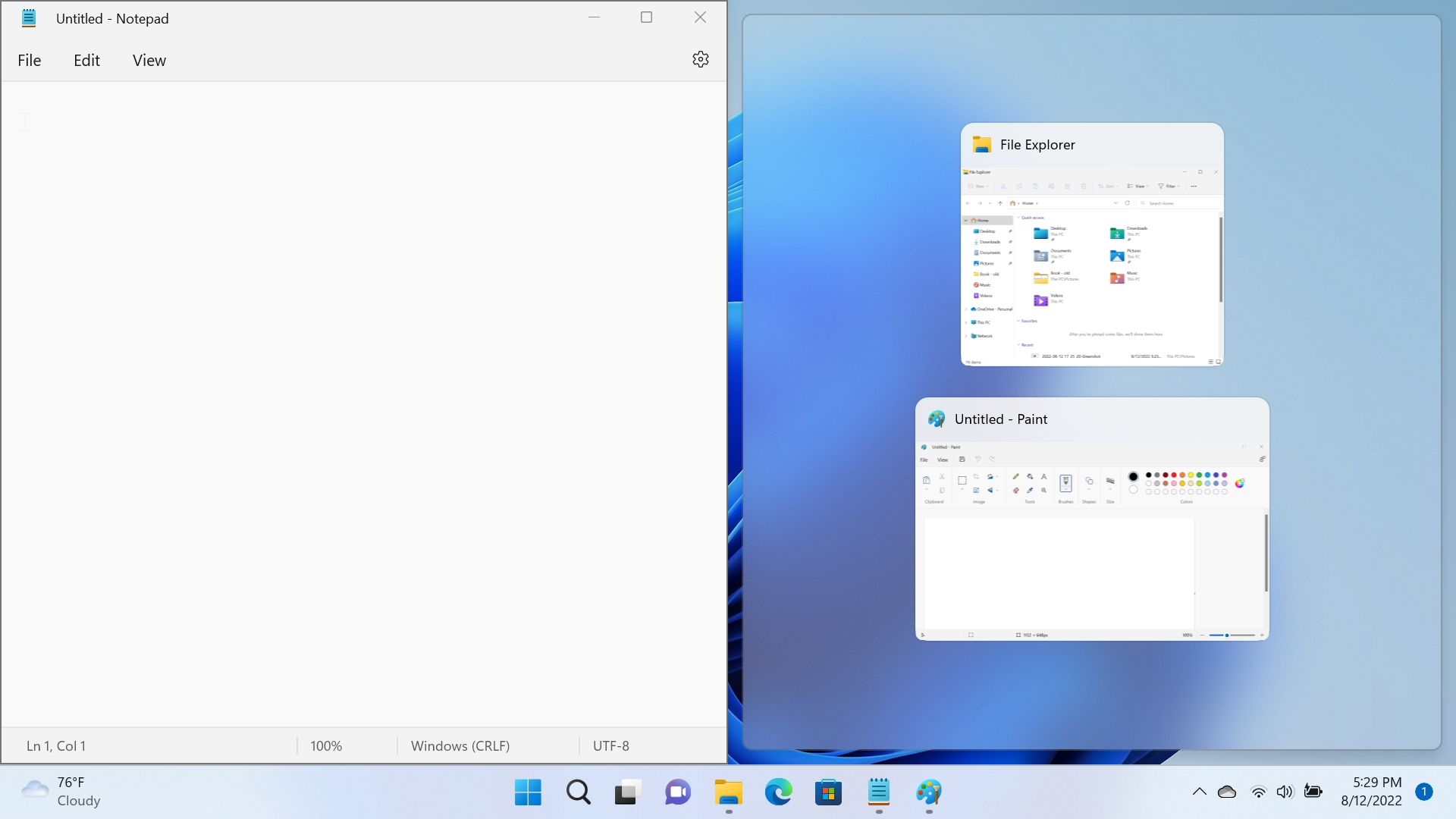
Task: Open the View menu in Notepad
Action: [149, 61]
